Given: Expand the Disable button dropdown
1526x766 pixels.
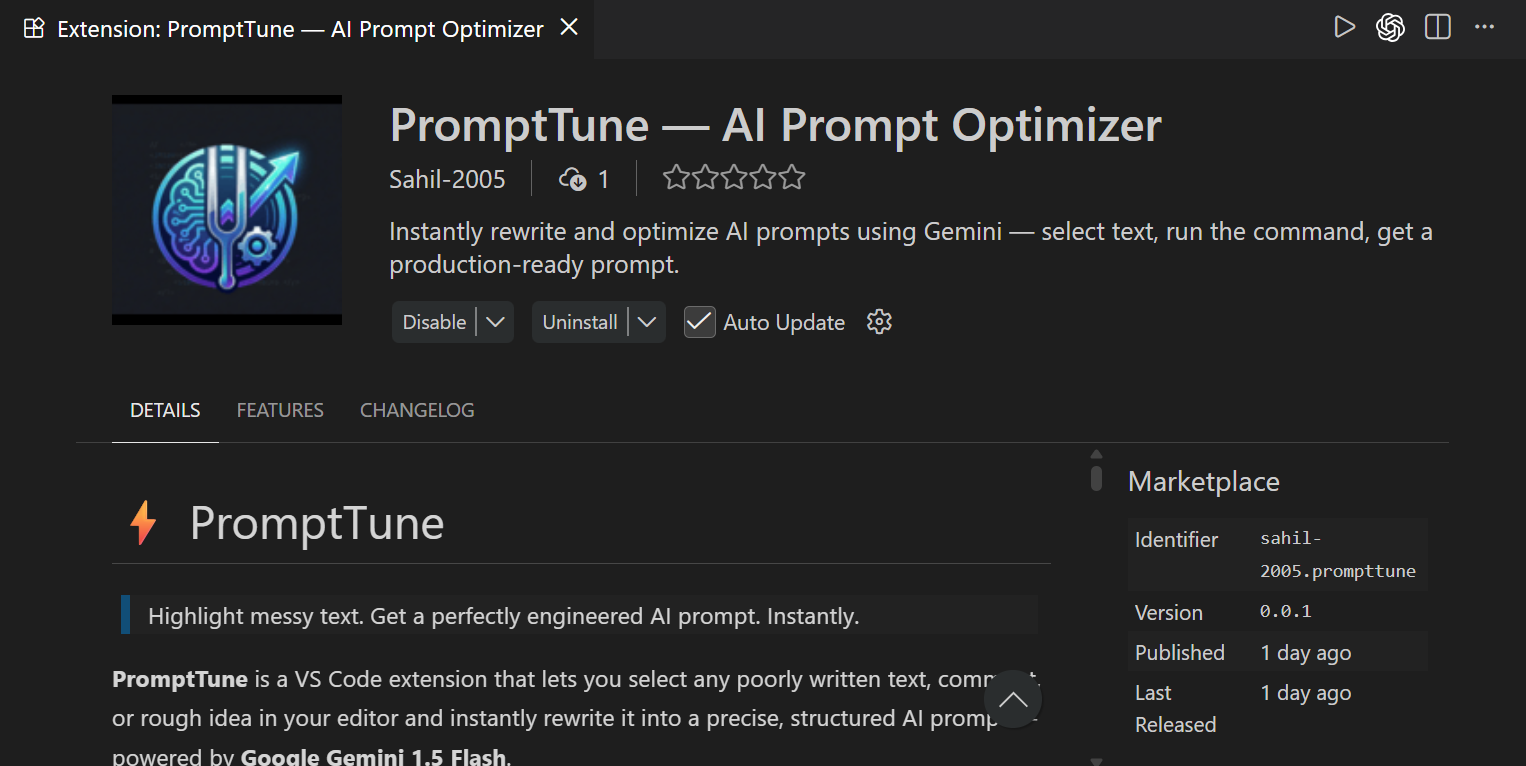Looking at the screenshot, I should point(496,321).
